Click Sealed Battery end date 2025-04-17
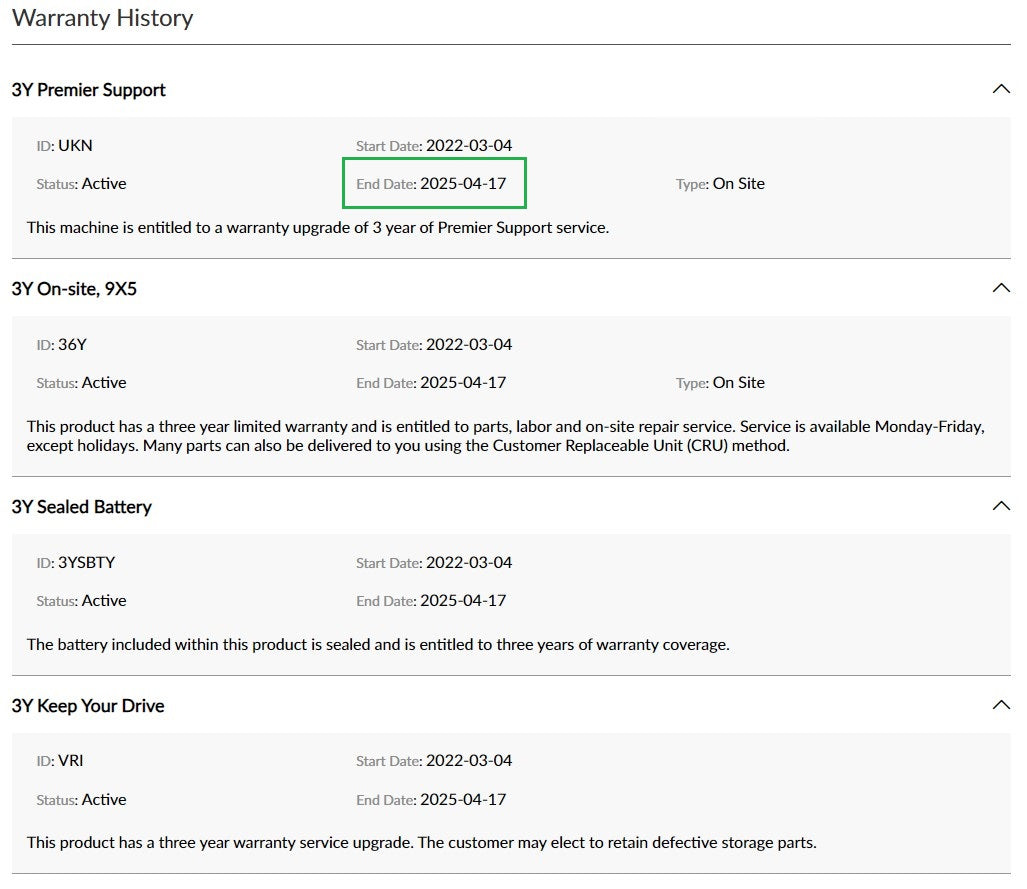 (463, 601)
